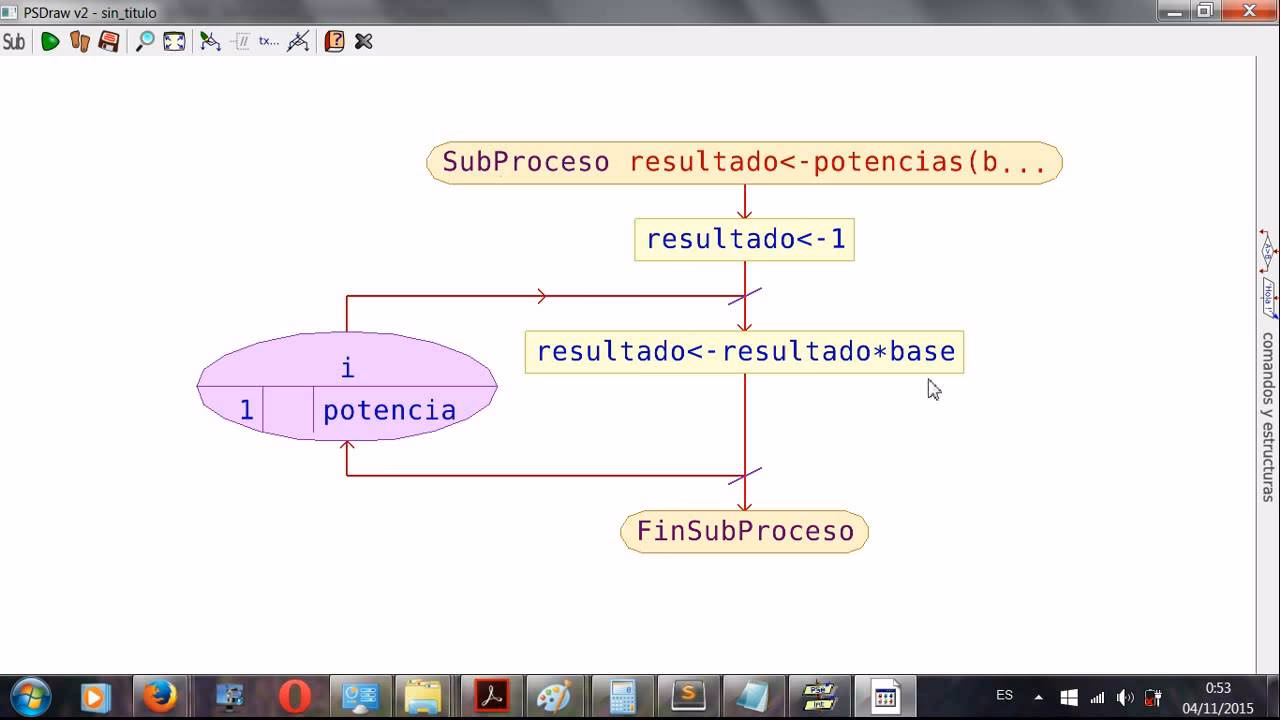The image size is (1280, 720).
Task: Click the FinSubProceso terminator shape
Action: [744, 531]
